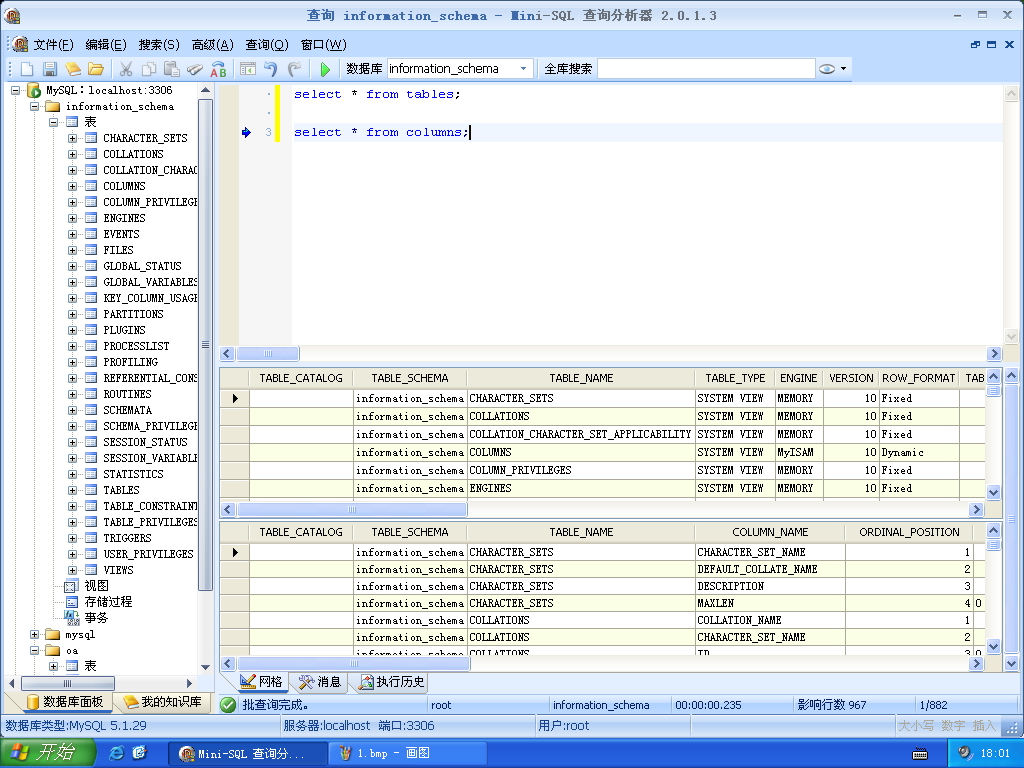
Task: Open the 文件(F) menu
Action: (54, 44)
